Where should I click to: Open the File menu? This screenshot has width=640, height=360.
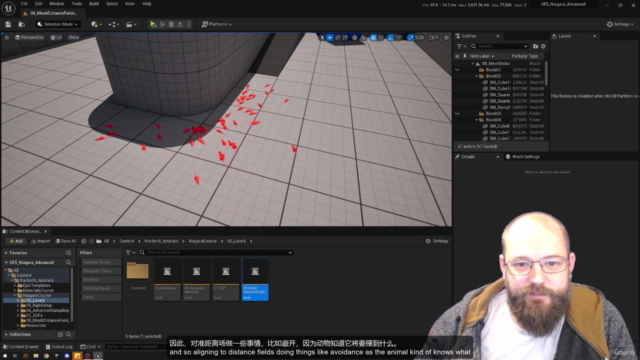(24, 4)
